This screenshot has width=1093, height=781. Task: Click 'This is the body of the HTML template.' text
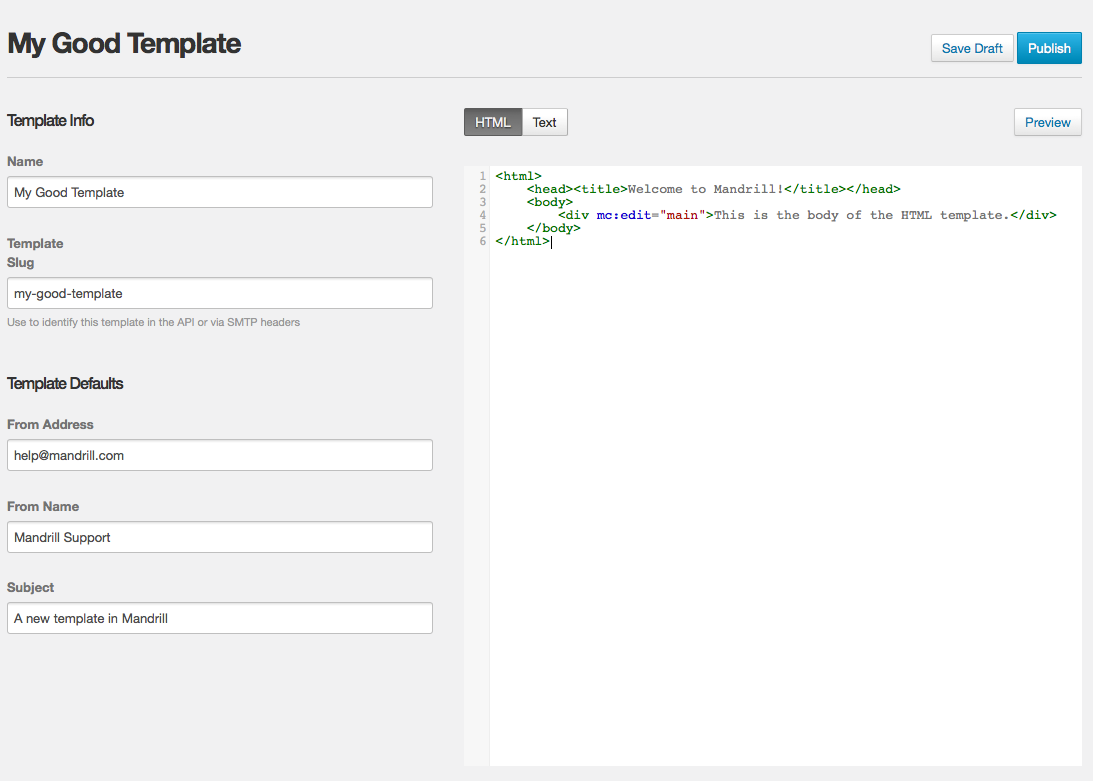tap(862, 215)
